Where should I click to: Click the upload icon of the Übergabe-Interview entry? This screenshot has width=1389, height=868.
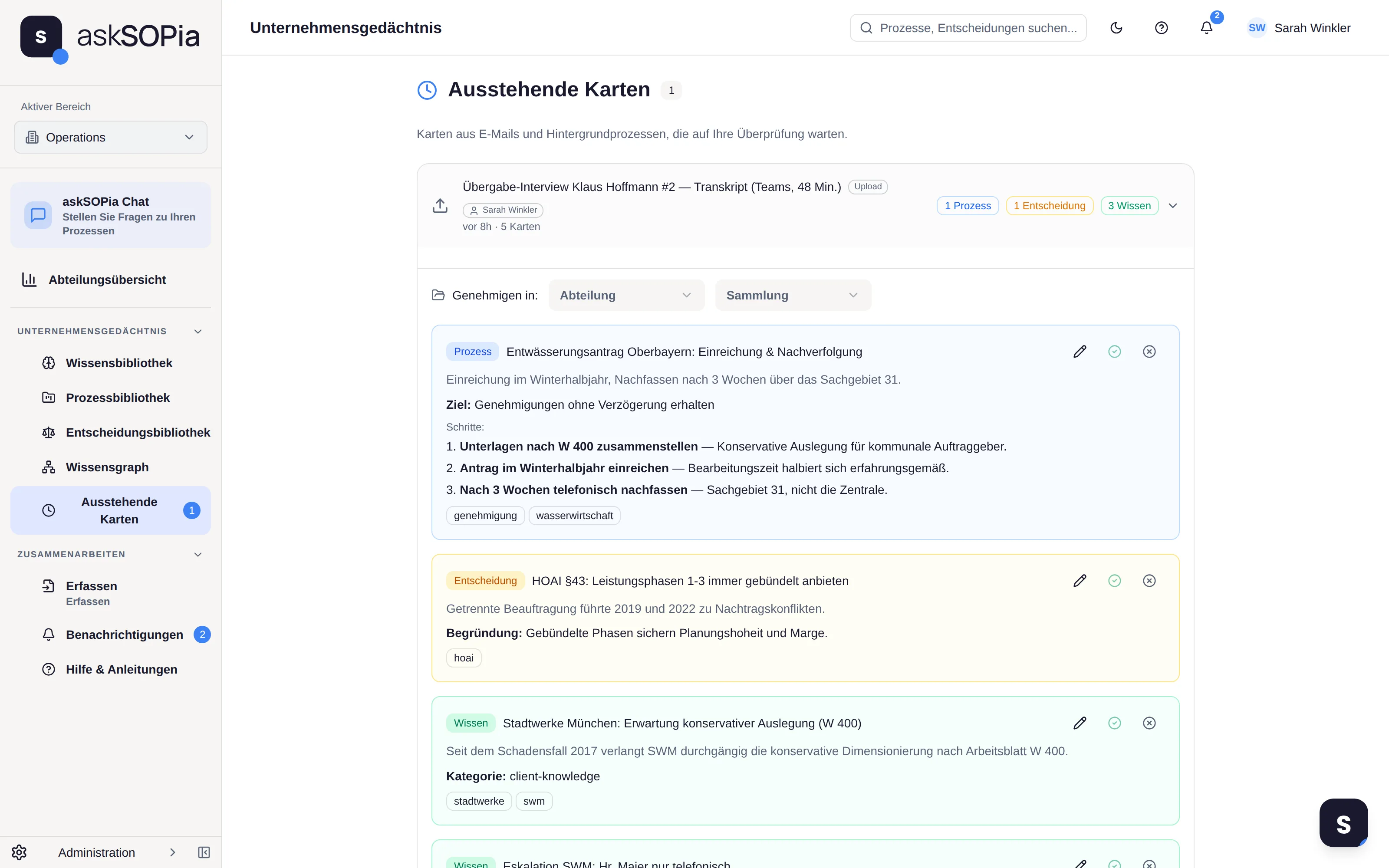click(440, 206)
